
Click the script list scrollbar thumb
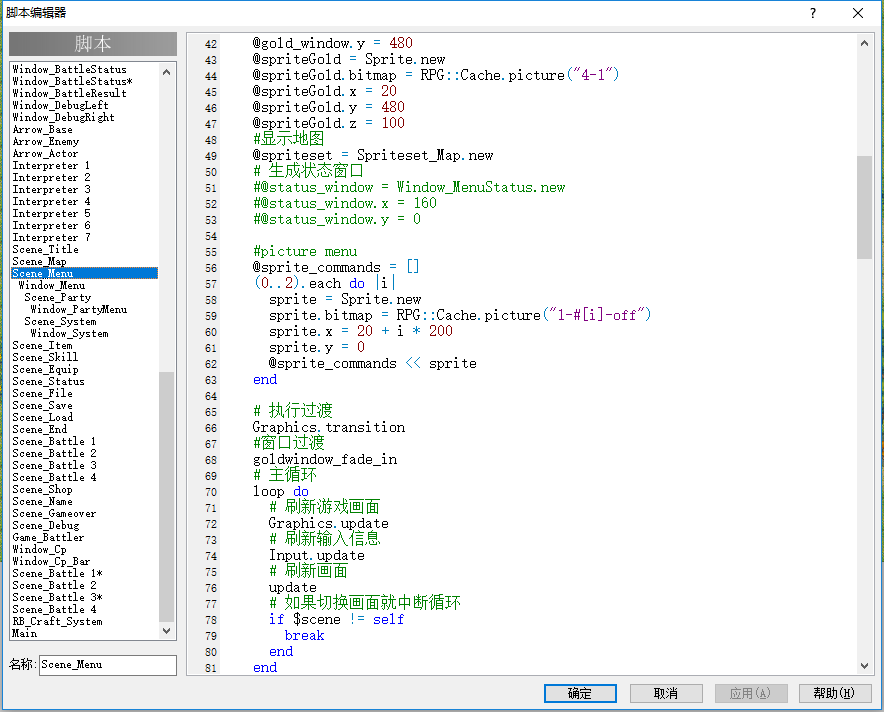[166, 496]
